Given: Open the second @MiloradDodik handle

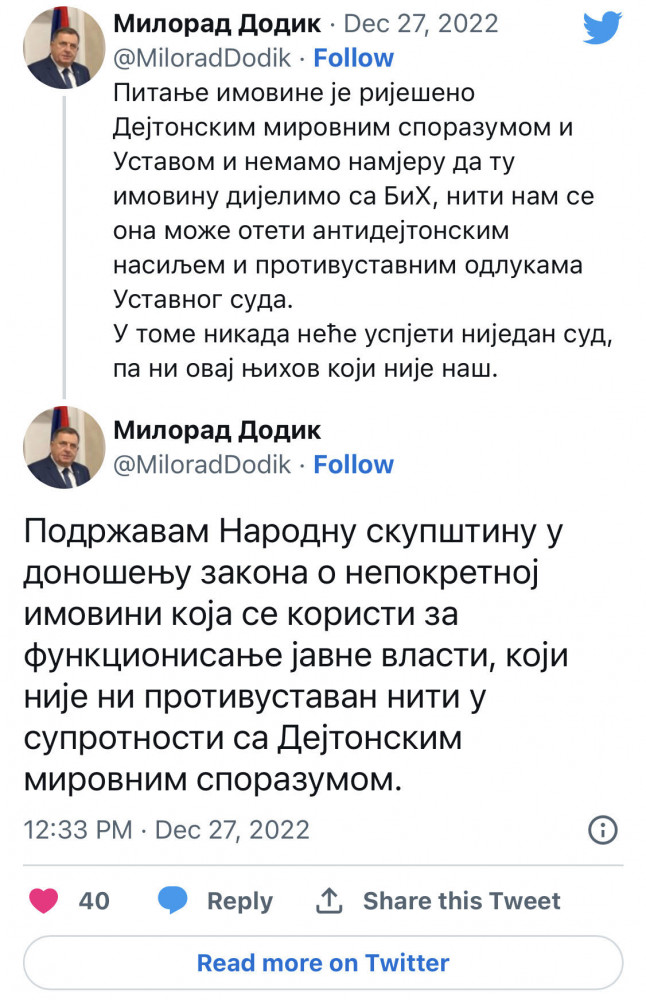Looking at the screenshot, I should [203, 465].
